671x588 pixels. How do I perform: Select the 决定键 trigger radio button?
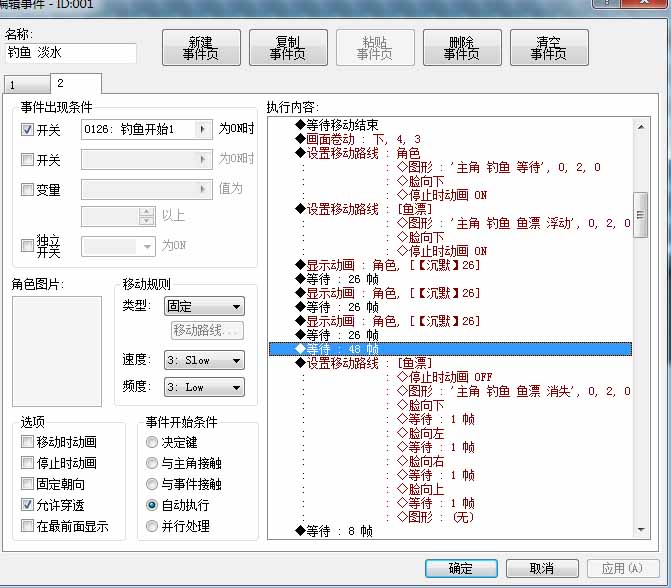[151, 442]
